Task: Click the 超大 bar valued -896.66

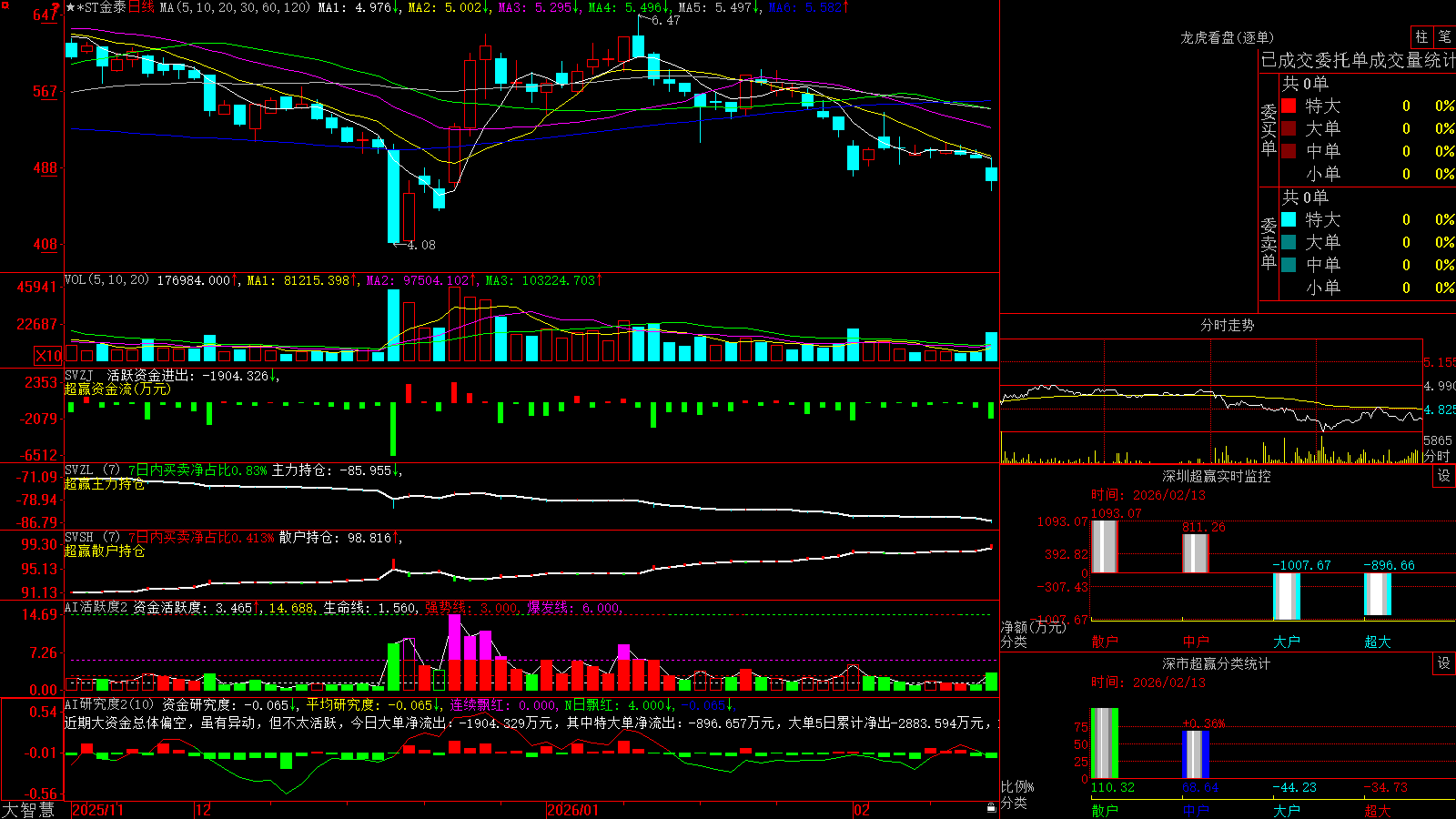Action: click(x=1378, y=594)
